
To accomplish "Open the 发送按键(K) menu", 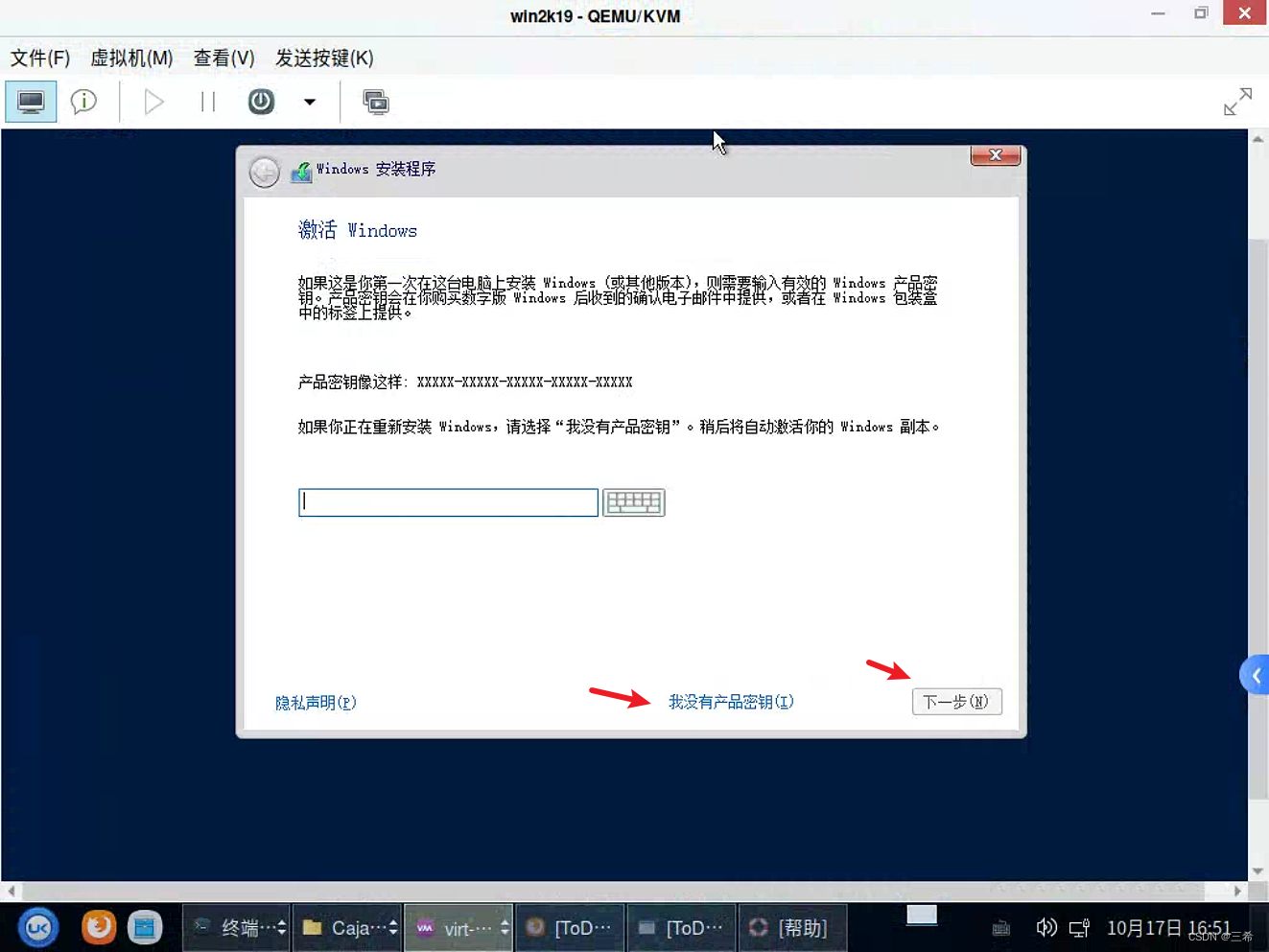I will click(x=324, y=58).
